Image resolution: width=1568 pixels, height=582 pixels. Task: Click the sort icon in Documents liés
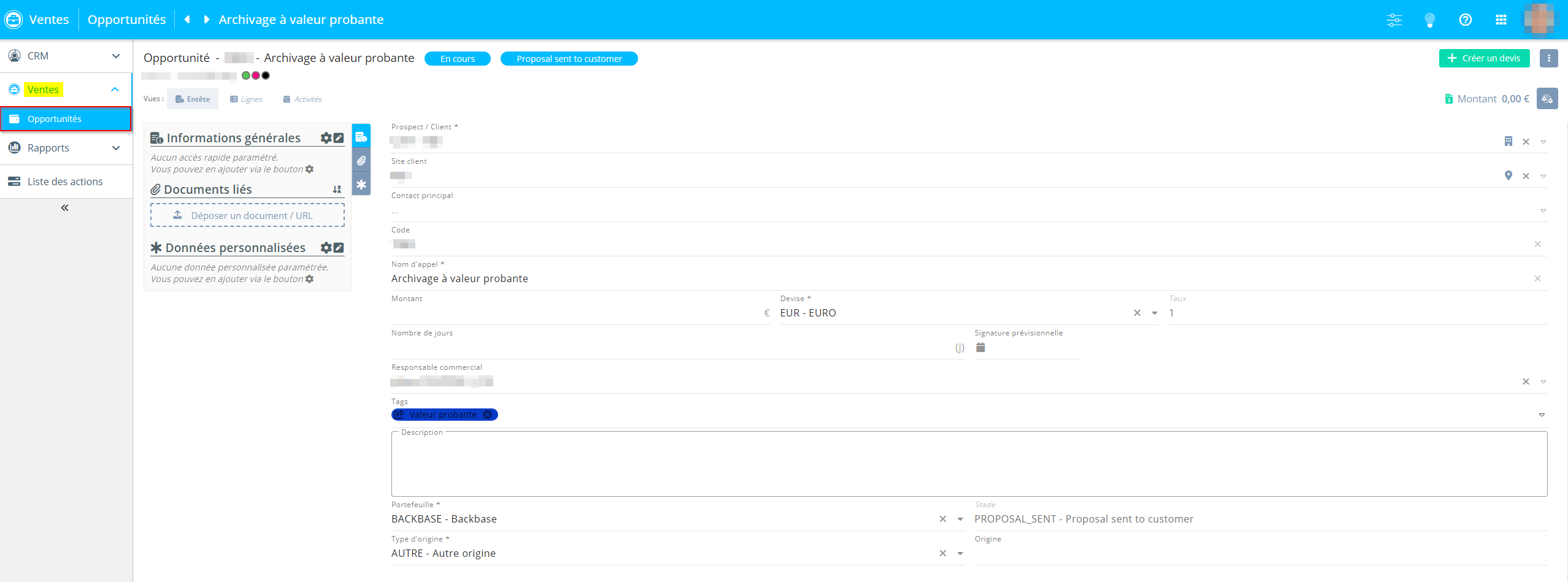click(x=337, y=190)
